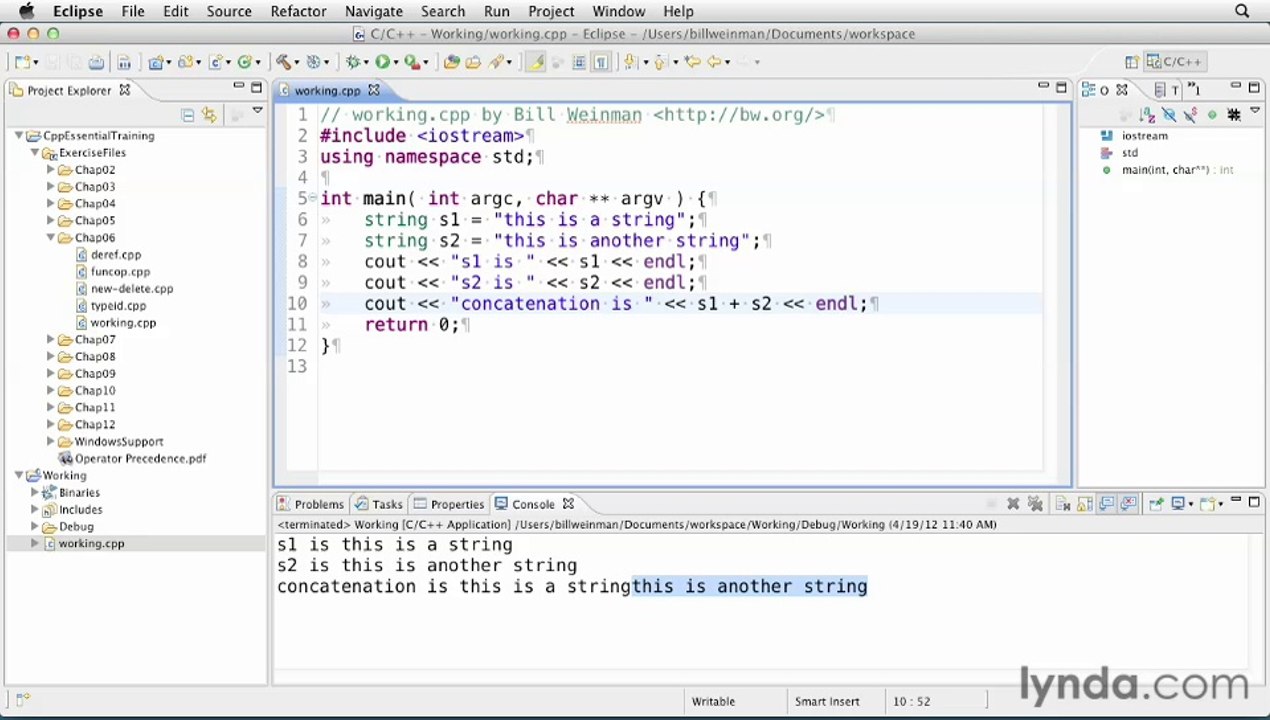The width and height of the screenshot is (1270, 720).
Task: Minimize the editor area
Action: [x=1044, y=86]
